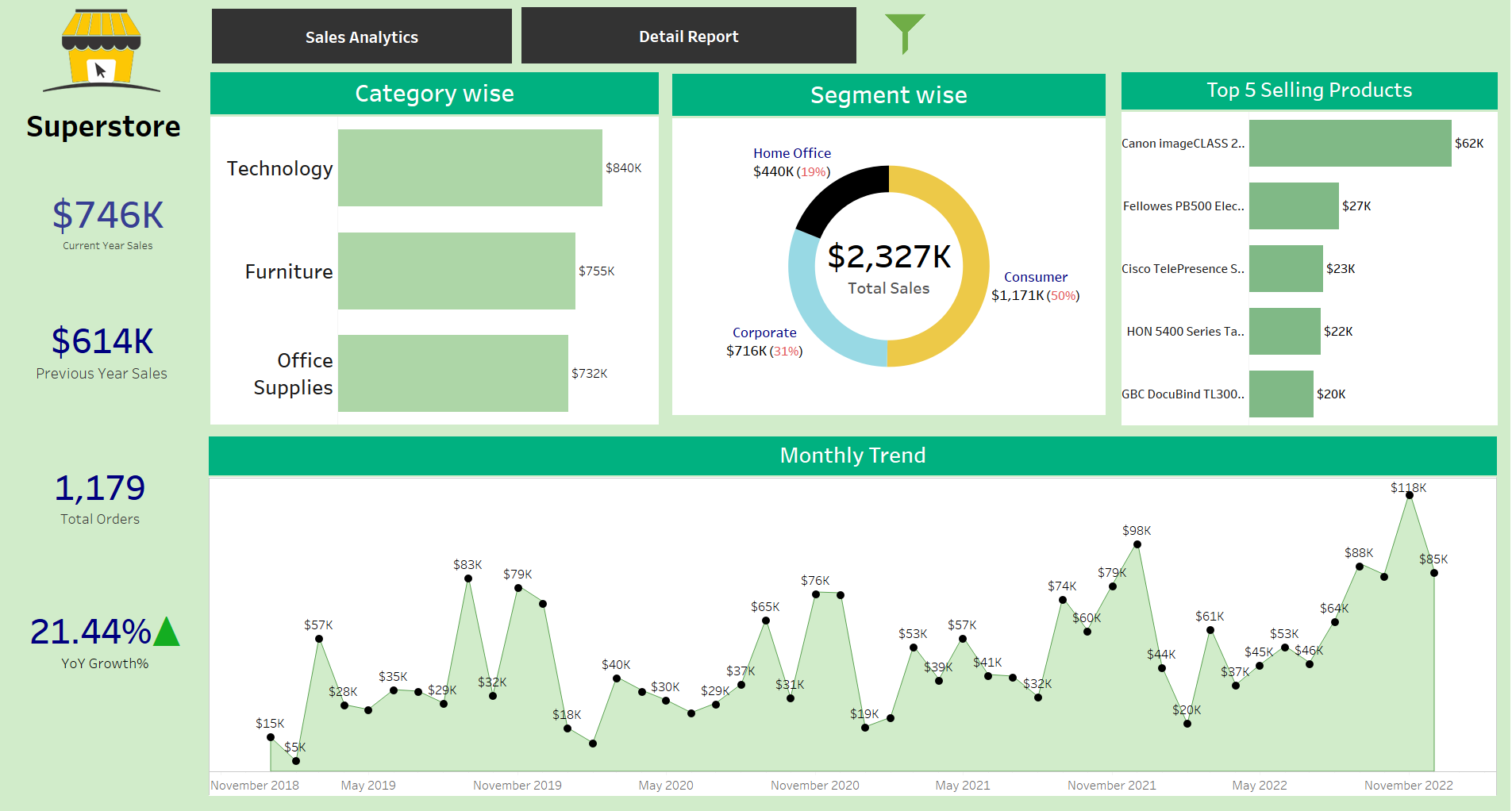1512x811 pixels.
Task: Select the HON 5400 Series product bar
Action: (x=1284, y=332)
